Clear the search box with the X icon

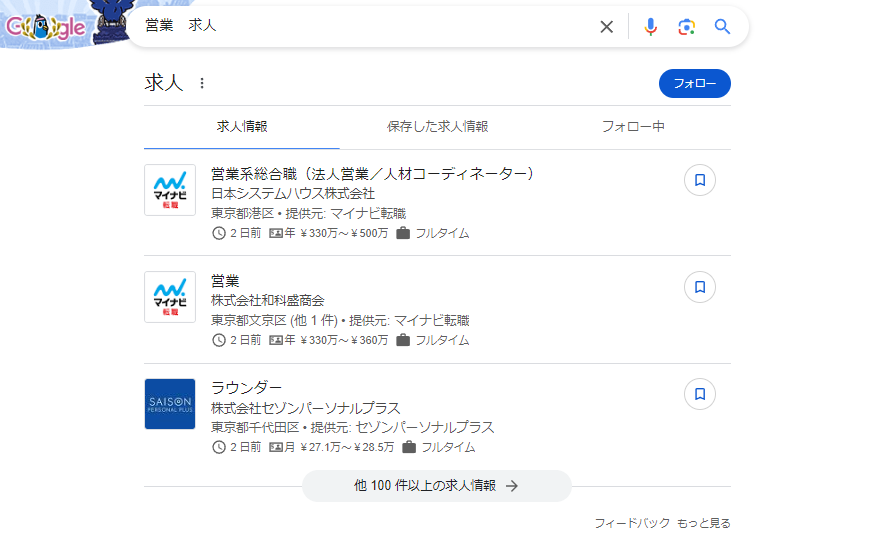coord(606,27)
